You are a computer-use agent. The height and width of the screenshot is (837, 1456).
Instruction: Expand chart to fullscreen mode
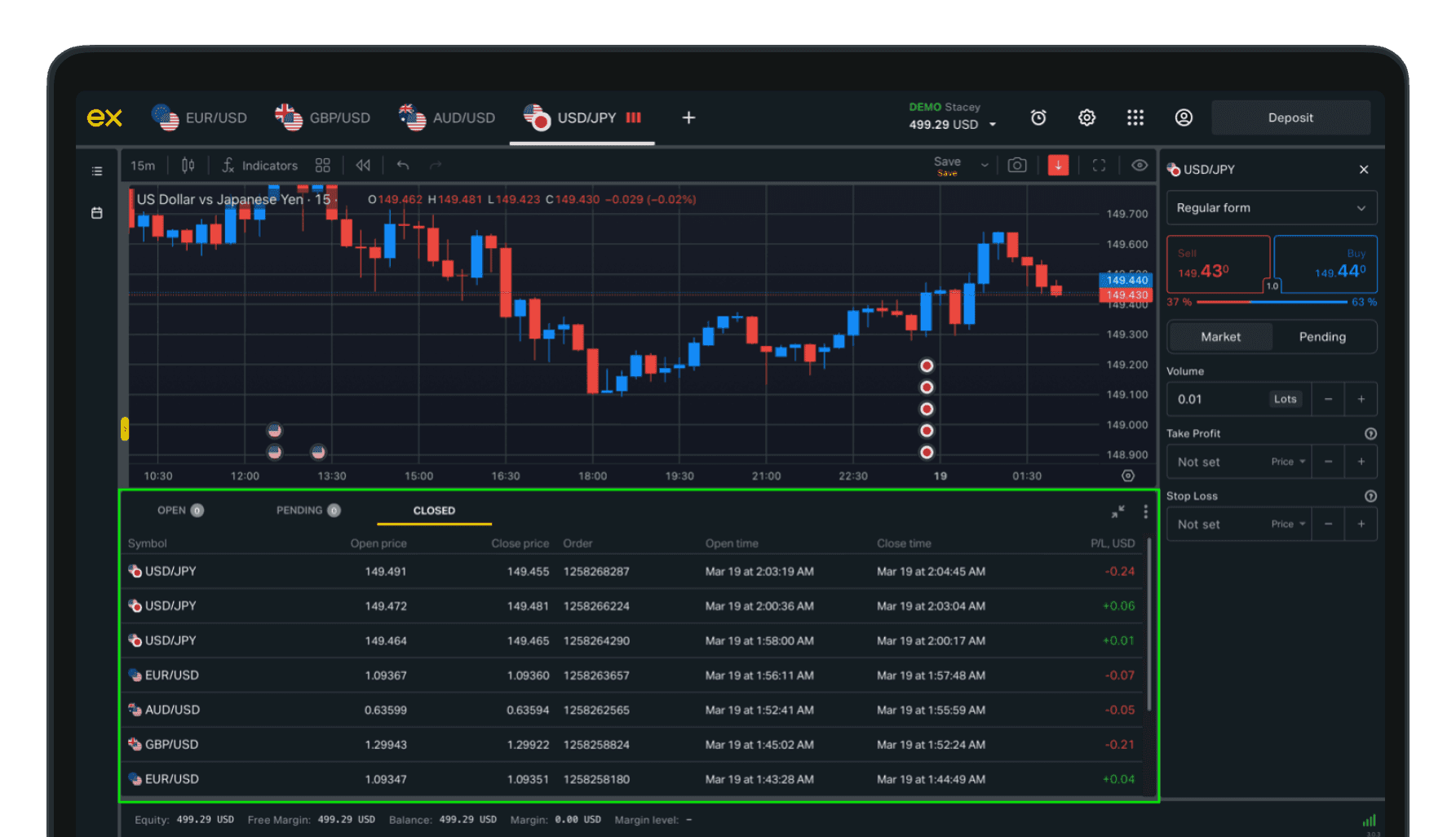click(x=1099, y=165)
